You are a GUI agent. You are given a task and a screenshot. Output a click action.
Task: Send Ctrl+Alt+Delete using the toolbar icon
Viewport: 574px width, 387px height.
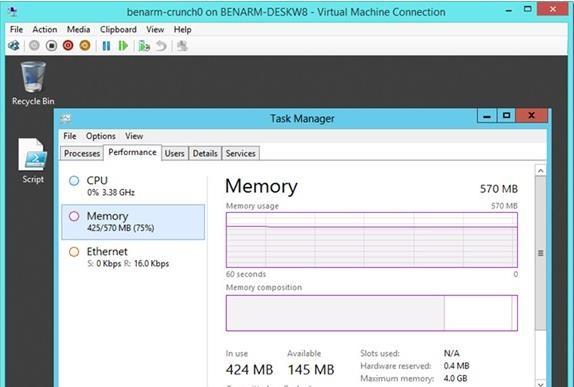pyautogui.click(x=14, y=46)
